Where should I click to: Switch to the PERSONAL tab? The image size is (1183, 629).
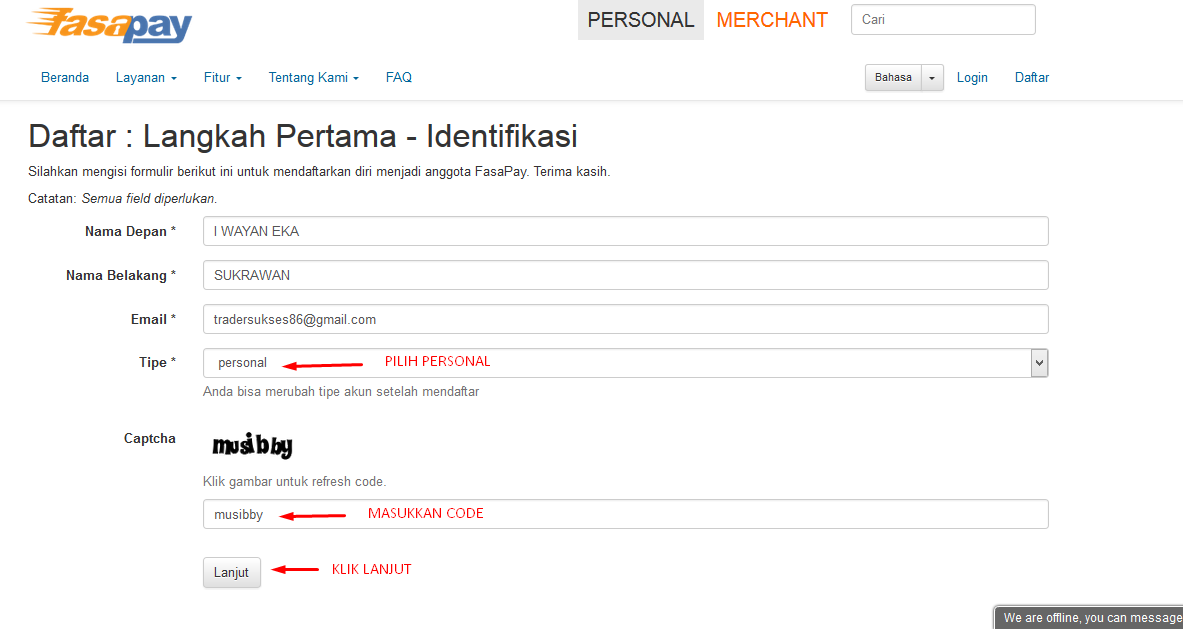pyautogui.click(x=641, y=20)
